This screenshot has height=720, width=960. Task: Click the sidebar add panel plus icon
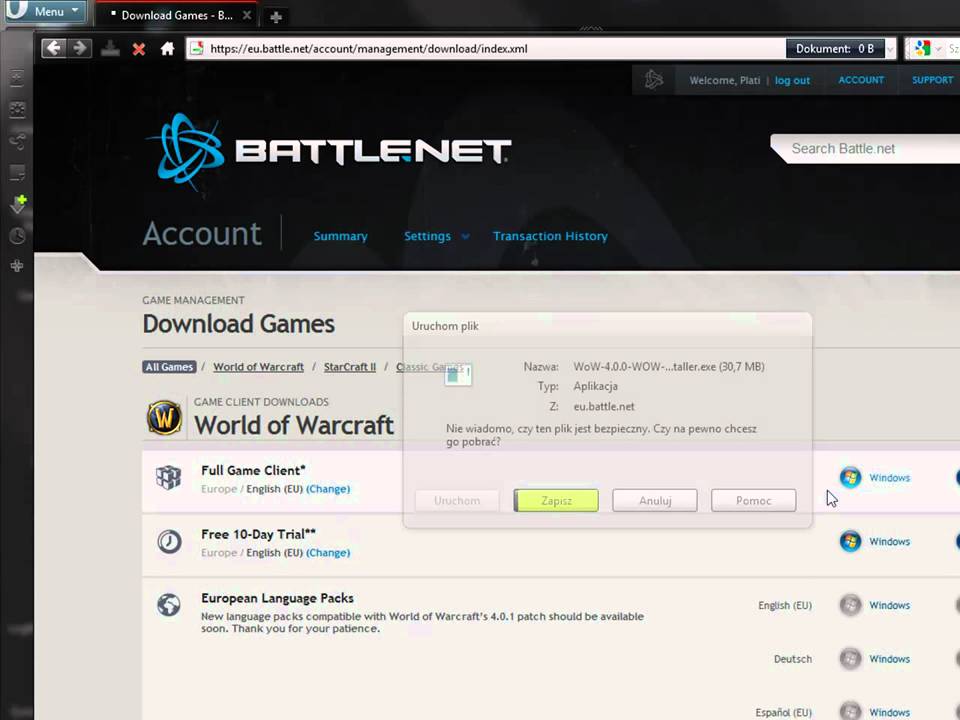coord(17,266)
